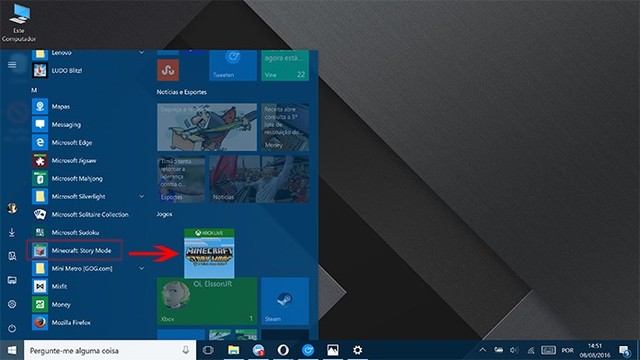Open the Money news tile
This screenshot has width=640, height=360.
(285, 127)
